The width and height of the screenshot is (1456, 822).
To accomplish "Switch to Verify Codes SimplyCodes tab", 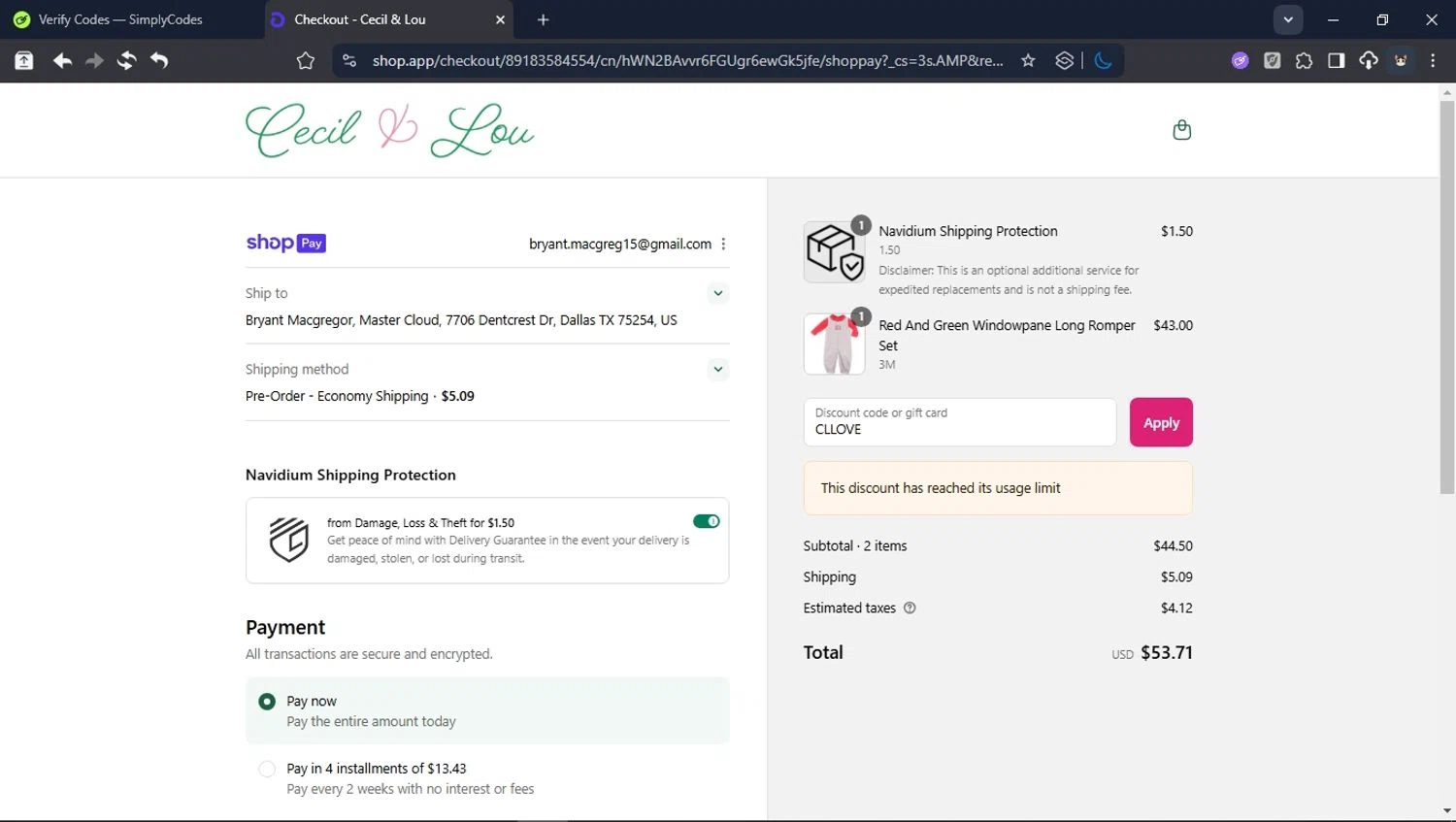I will coord(130,19).
